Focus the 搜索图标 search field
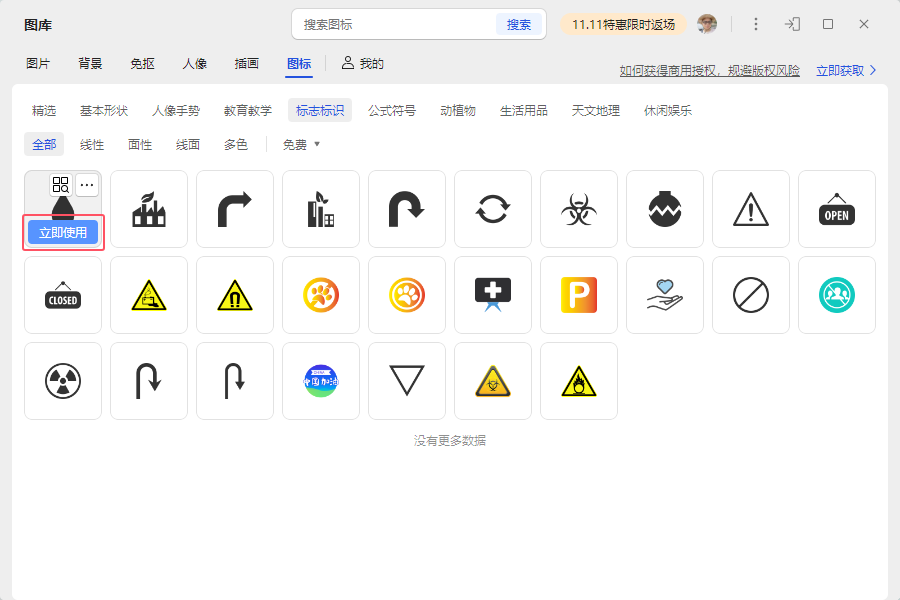Viewport: 900px width, 600px height. pyautogui.click(x=395, y=25)
